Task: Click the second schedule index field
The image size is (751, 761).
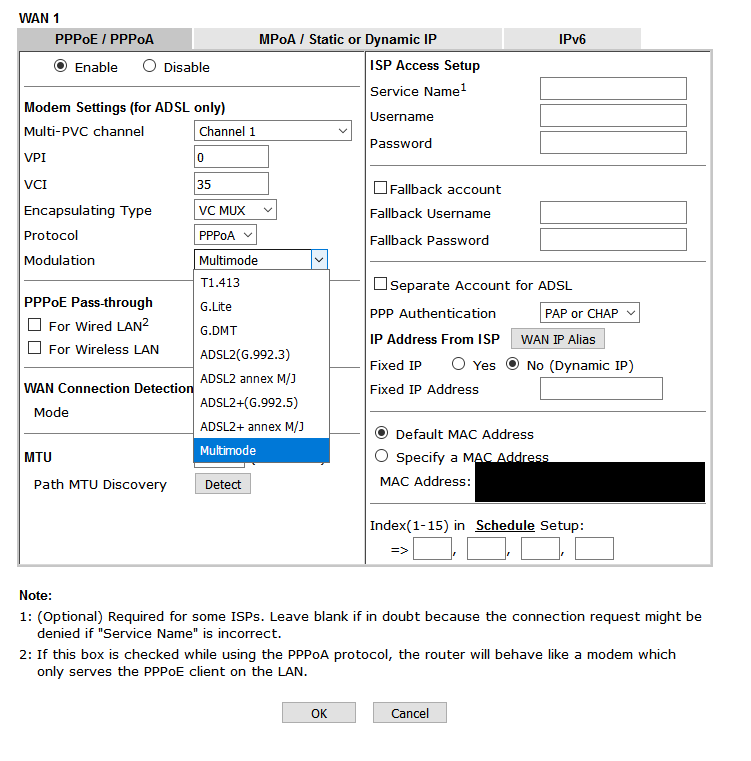Action: (486, 548)
